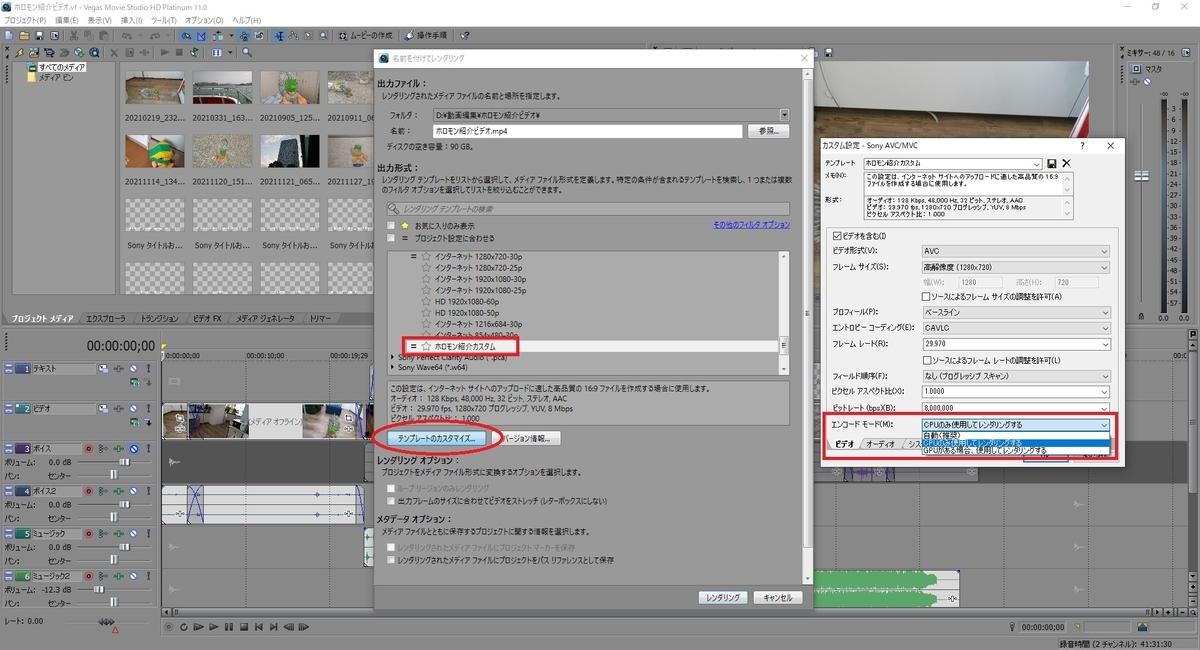This screenshot has width=1200, height=650.
Task: Go to the end of the timeline
Action: (273, 627)
